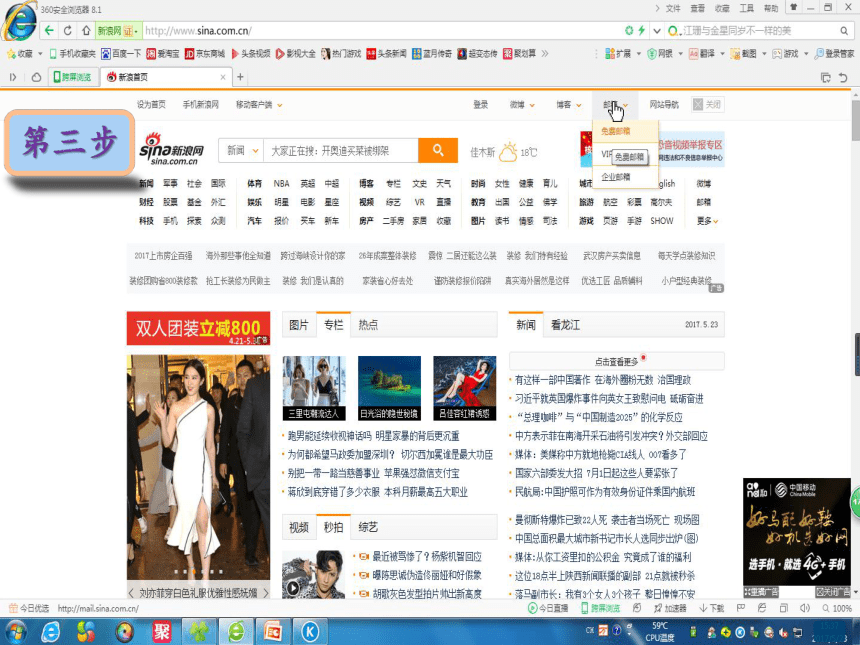Open 头条视频 bookmark
Image resolution: width=860 pixels, height=645 pixels.
click(x=251, y=54)
